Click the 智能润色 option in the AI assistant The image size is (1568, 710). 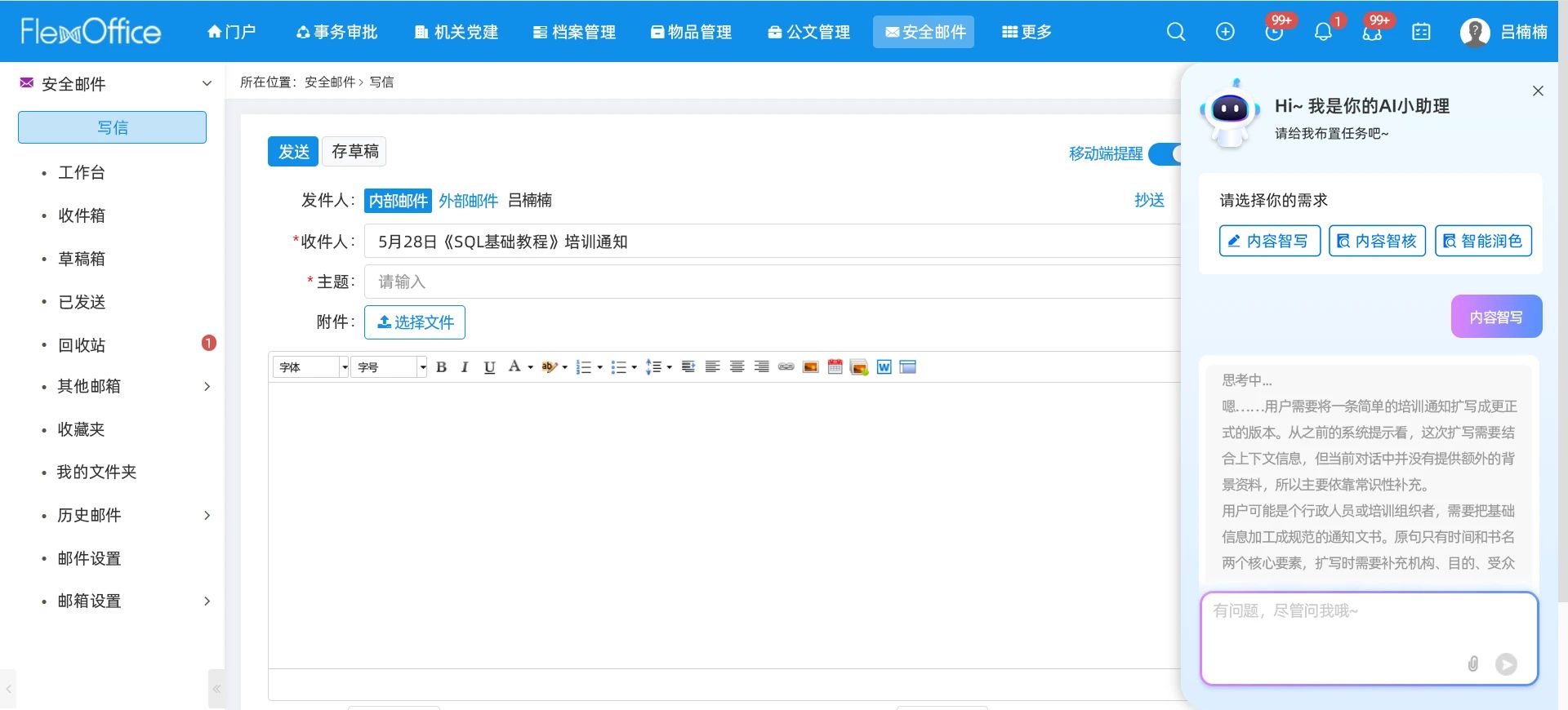point(1483,241)
